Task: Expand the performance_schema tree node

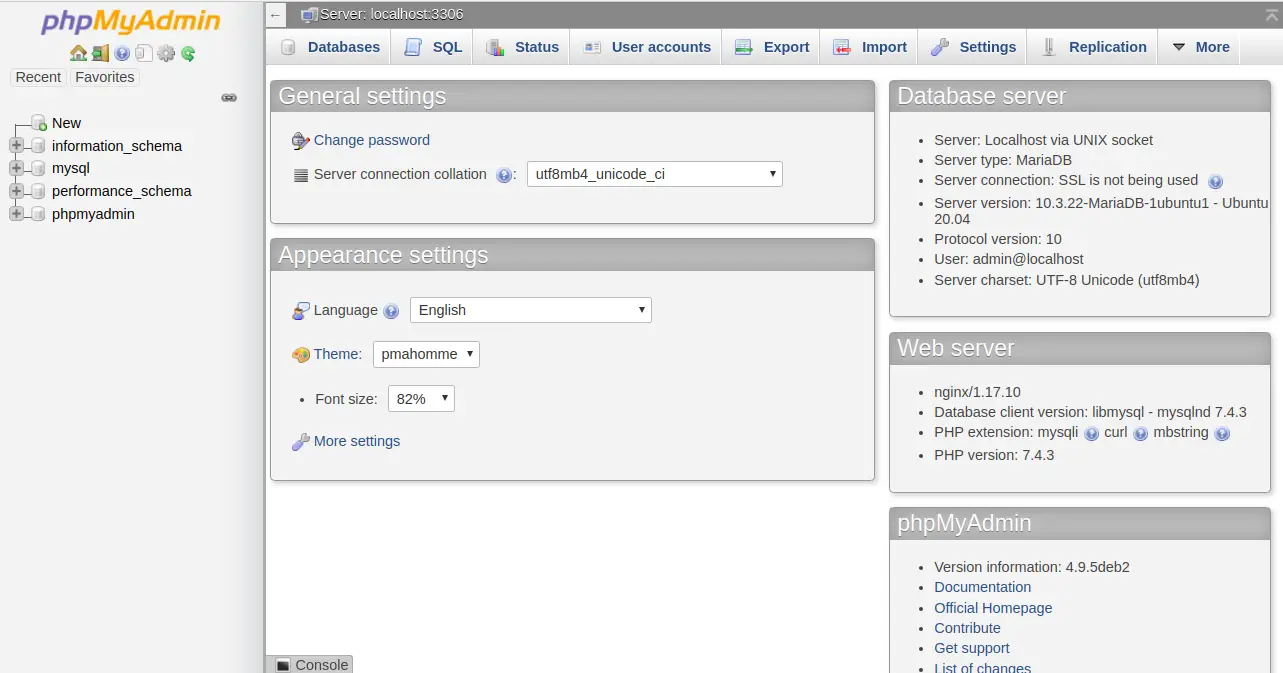Action: click(x=16, y=191)
